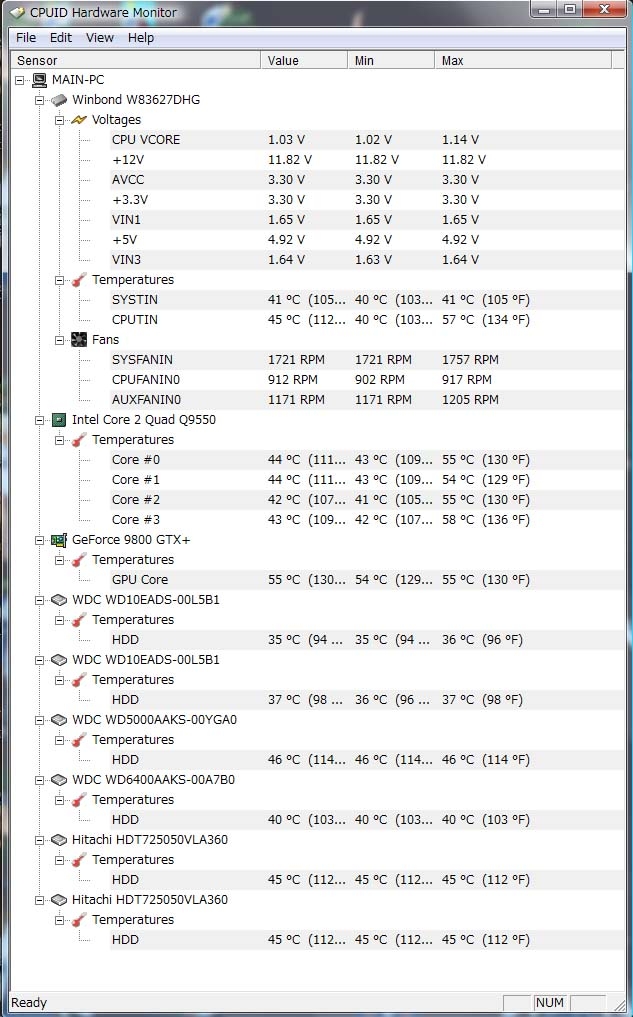The image size is (633, 1017).
Task: Collapse the Fans tree section
Action: click(59, 340)
